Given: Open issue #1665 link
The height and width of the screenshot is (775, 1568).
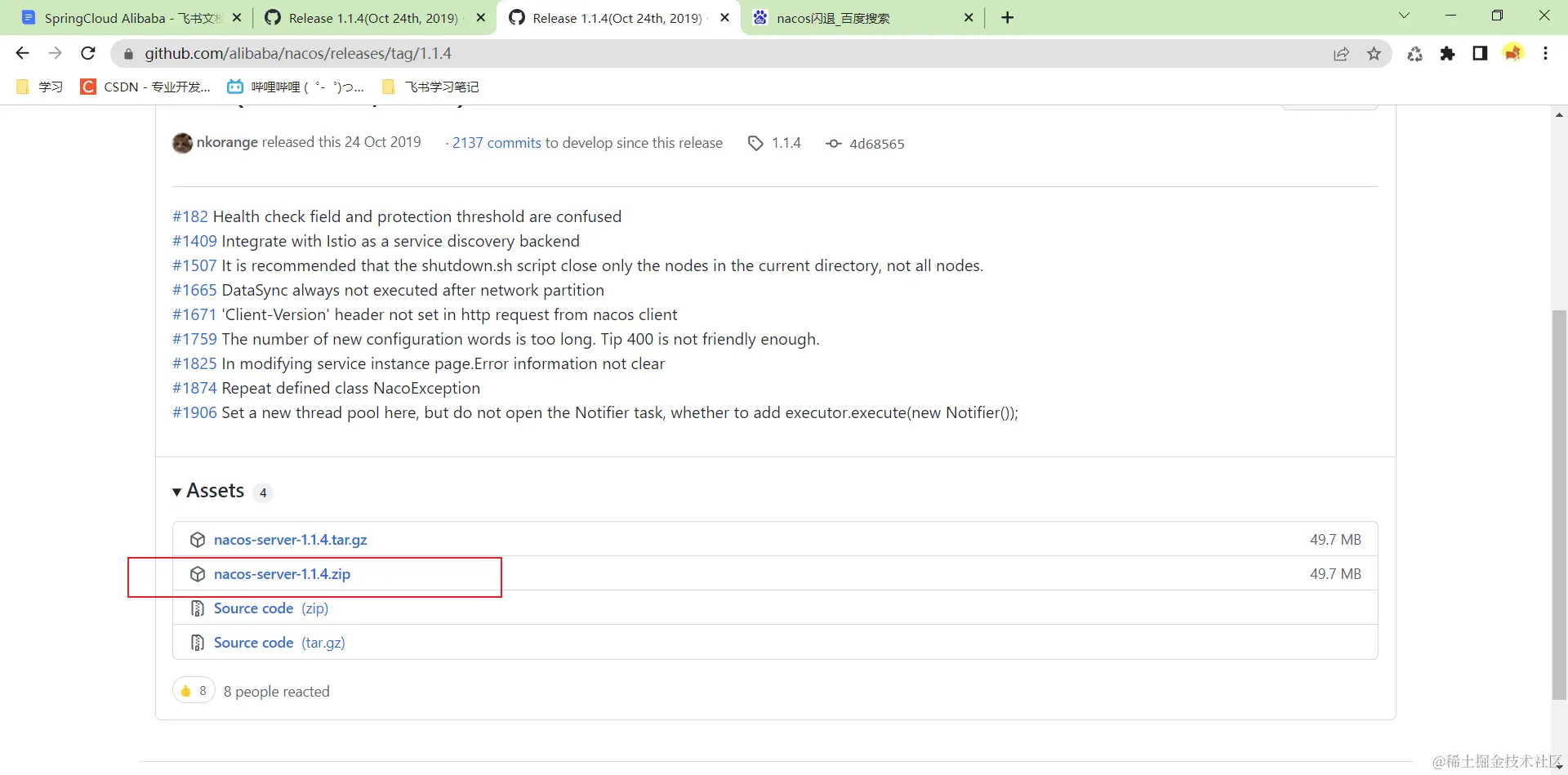Looking at the screenshot, I should 194,290.
